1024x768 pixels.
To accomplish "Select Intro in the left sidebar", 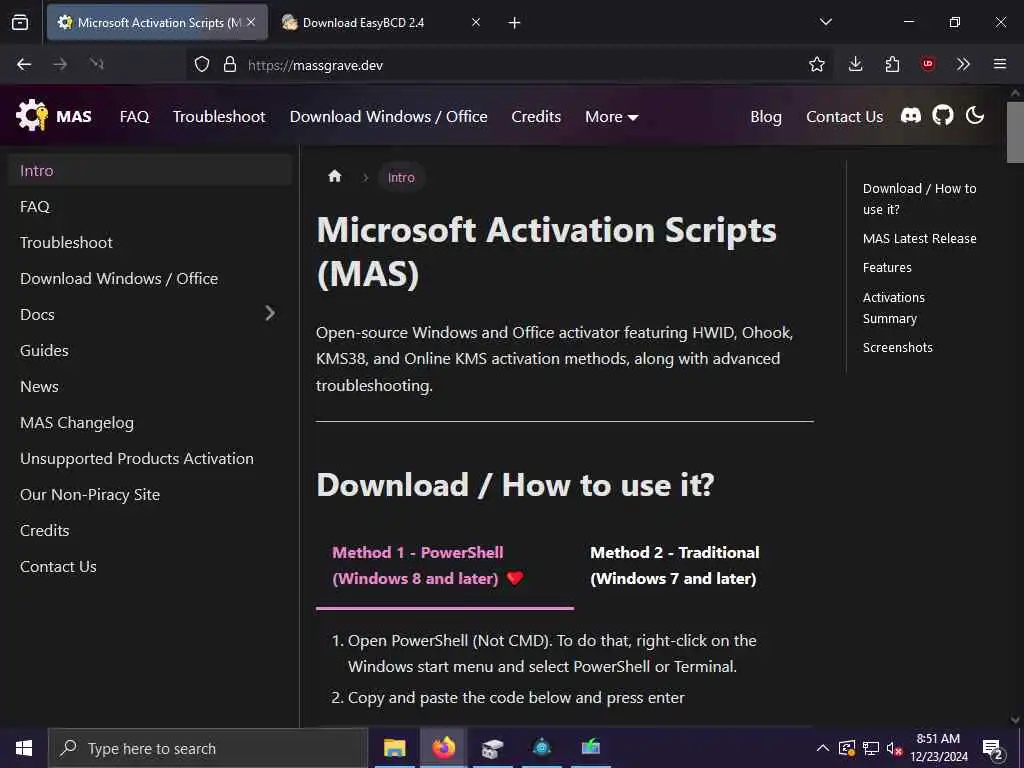I will 150,170.
